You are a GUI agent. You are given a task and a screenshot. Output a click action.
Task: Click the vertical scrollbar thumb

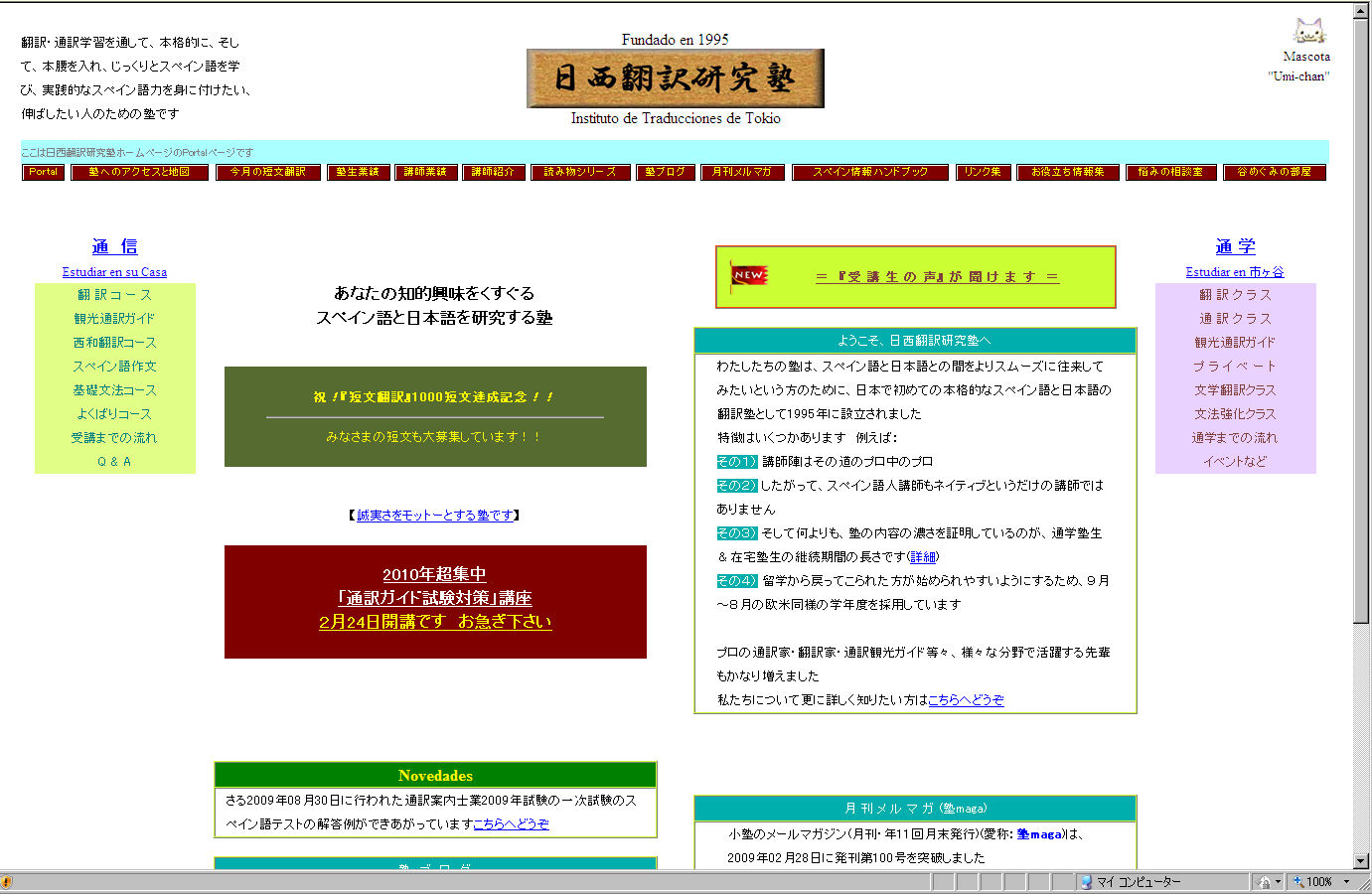tap(1361, 321)
